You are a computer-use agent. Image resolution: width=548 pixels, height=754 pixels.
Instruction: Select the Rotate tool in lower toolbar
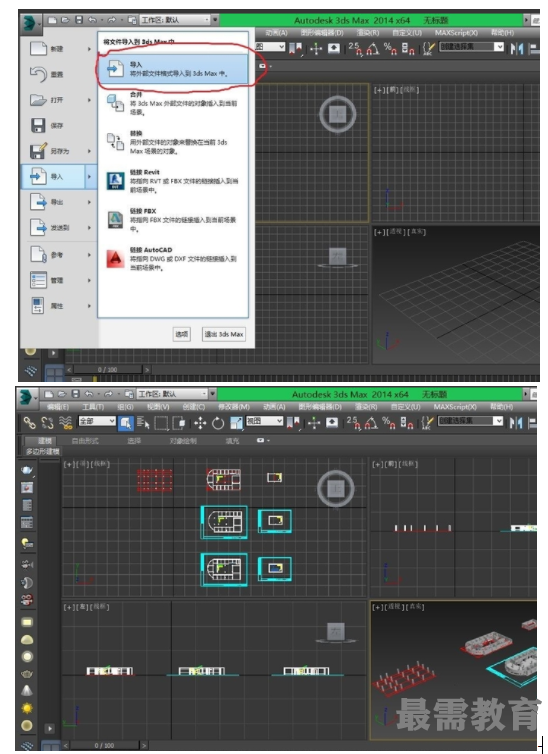218,423
